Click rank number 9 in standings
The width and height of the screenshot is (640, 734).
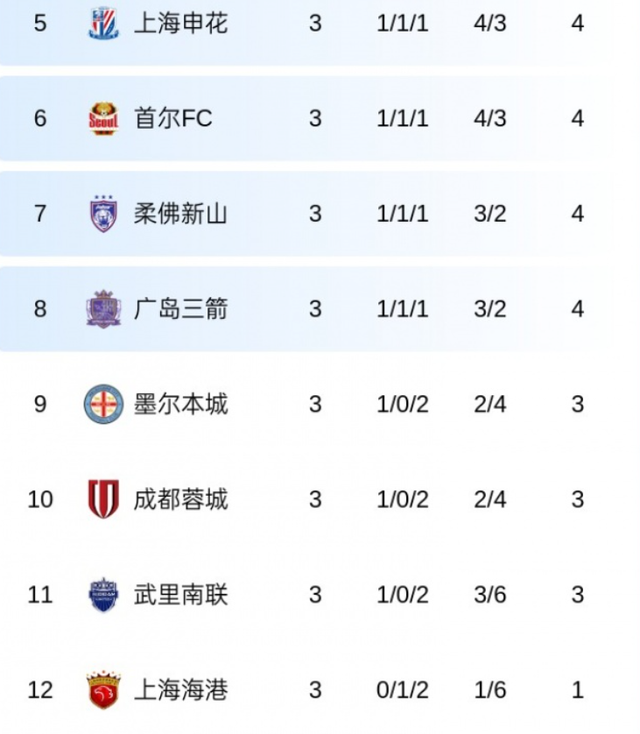[40, 404]
